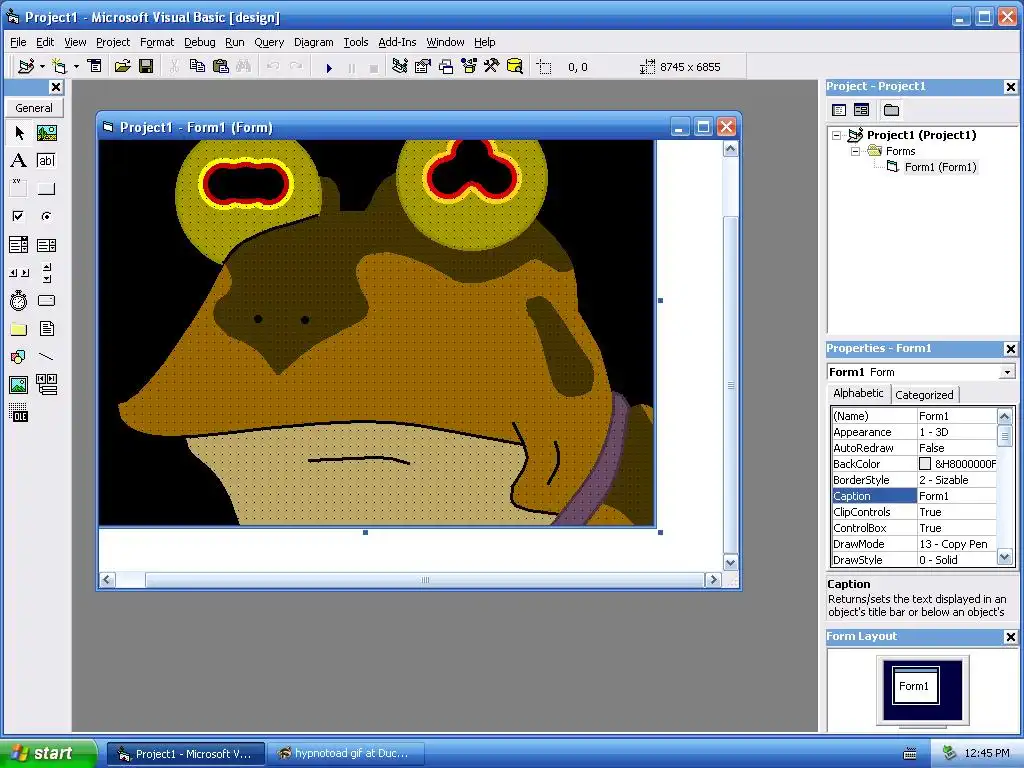1024x768 pixels.
Task: Select the HScrollBar control tool
Action: point(19,273)
